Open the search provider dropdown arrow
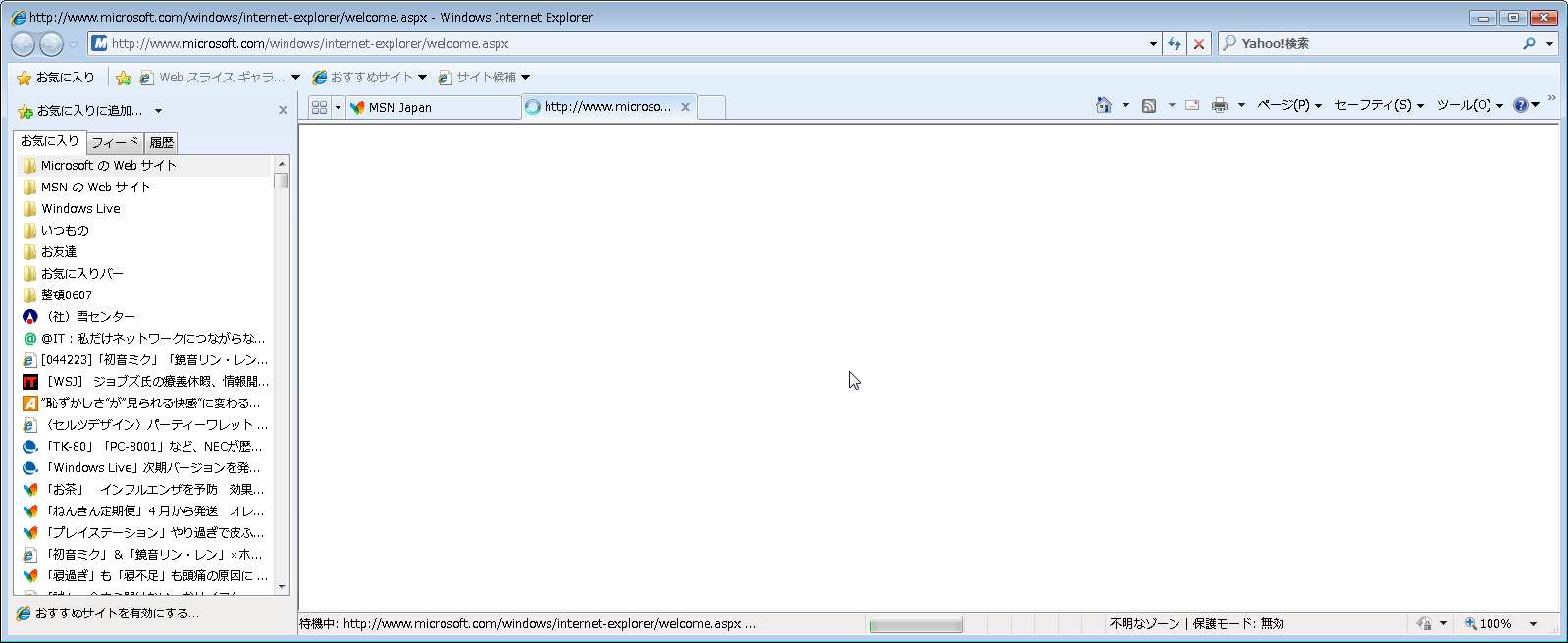This screenshot has height=643, width=1568. click(1549, 43)
